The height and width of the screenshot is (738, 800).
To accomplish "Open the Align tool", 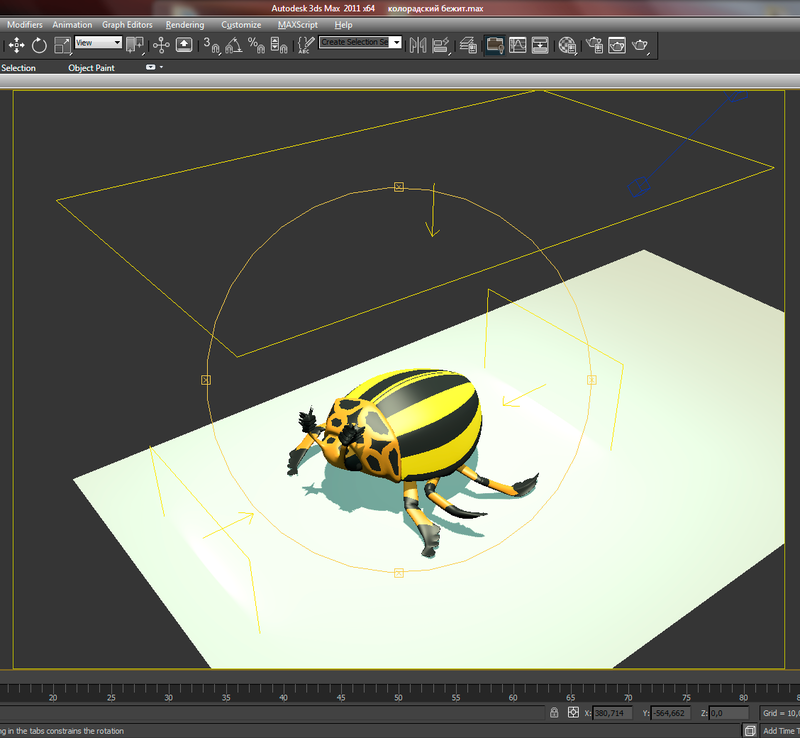I will point(440,45).
